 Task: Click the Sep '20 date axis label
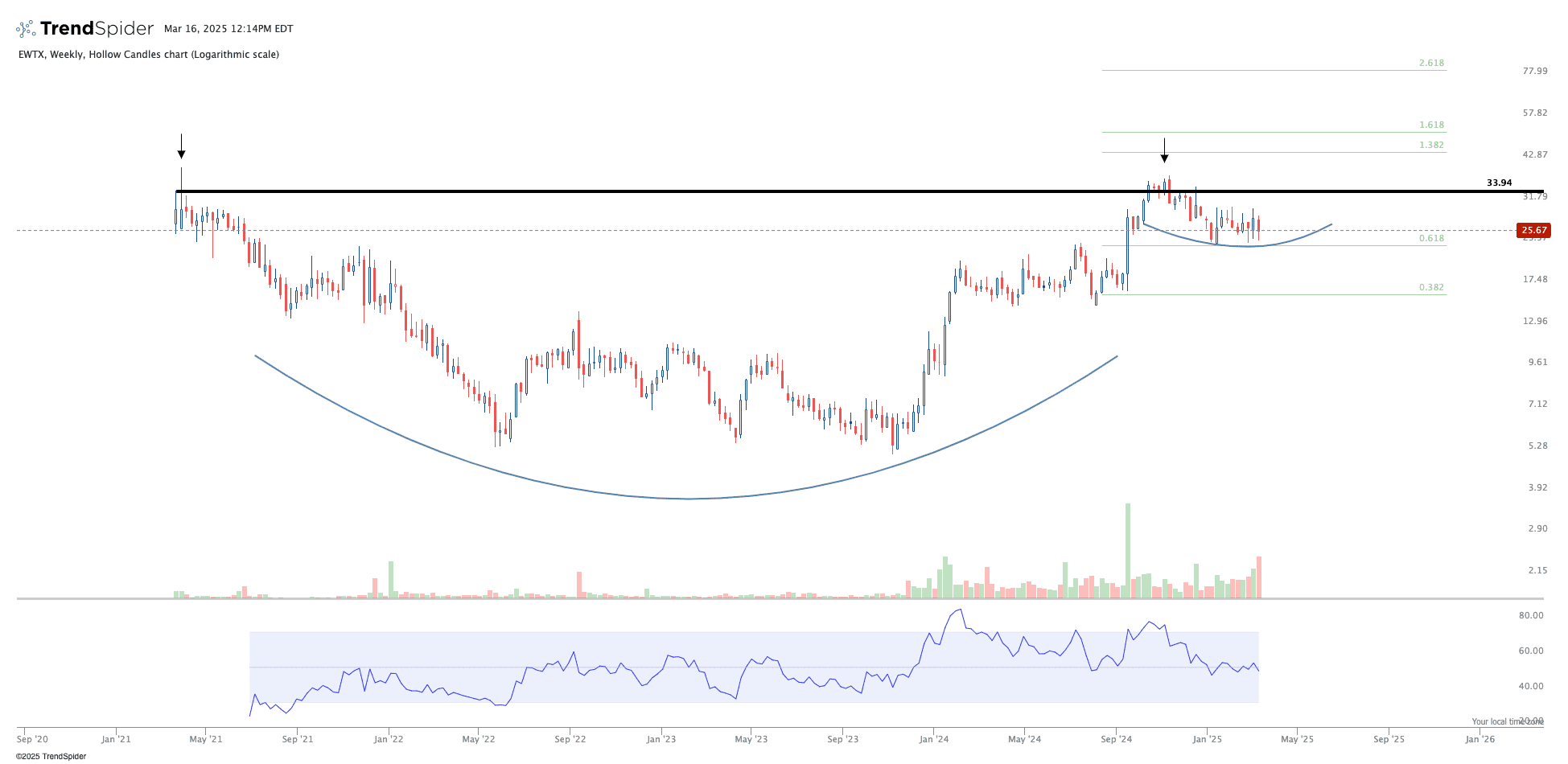[x=32, y=739]
